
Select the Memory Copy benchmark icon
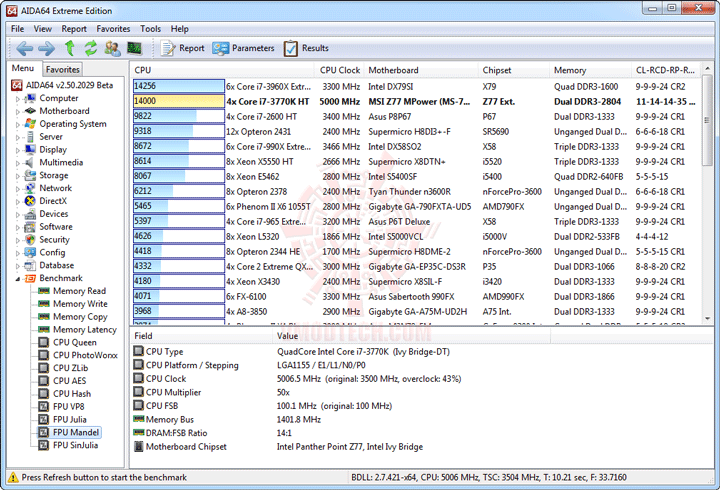pos(44,316)
